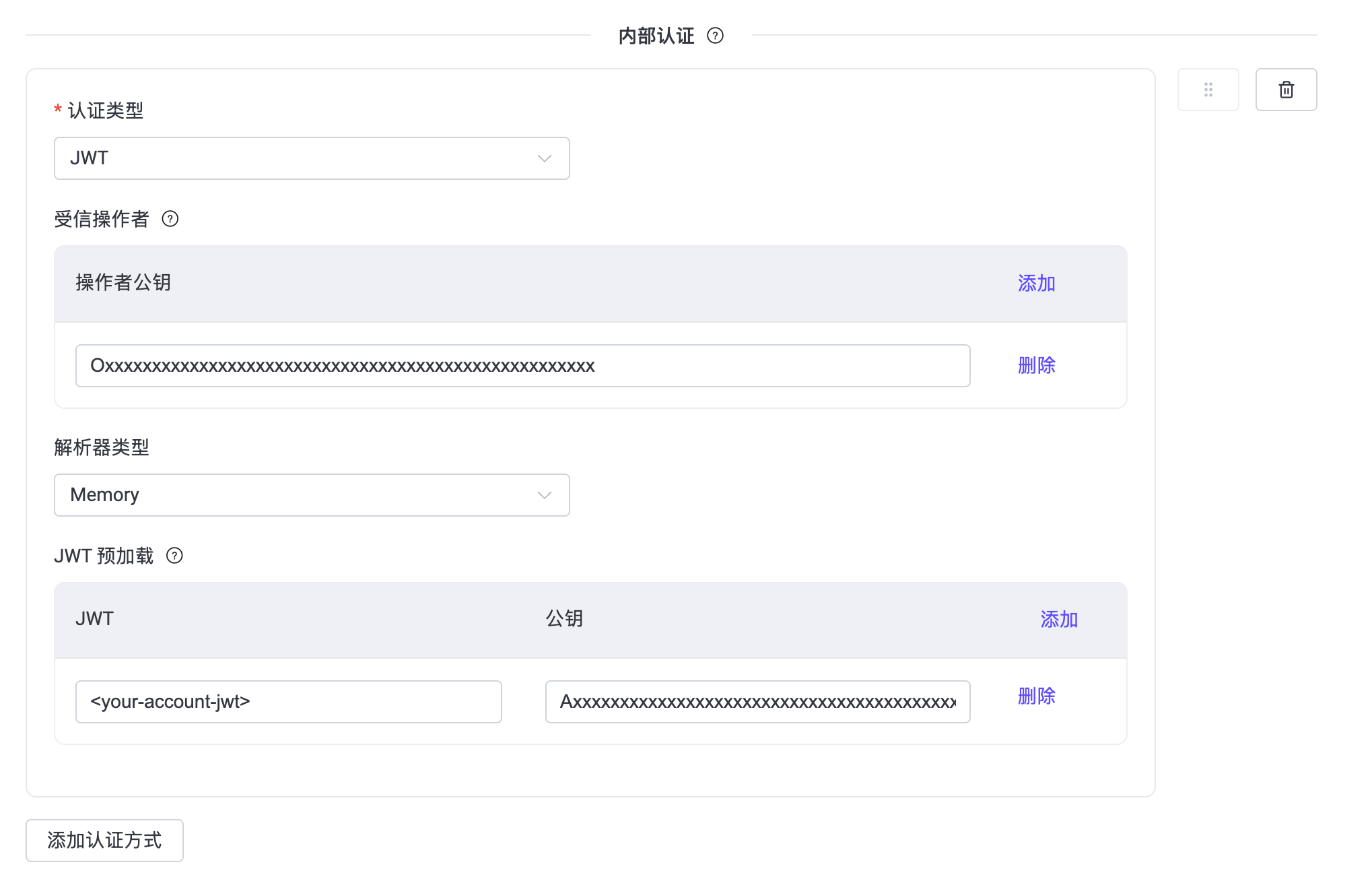Click 删除 next to the operator public key

(x=1037, y=366)
